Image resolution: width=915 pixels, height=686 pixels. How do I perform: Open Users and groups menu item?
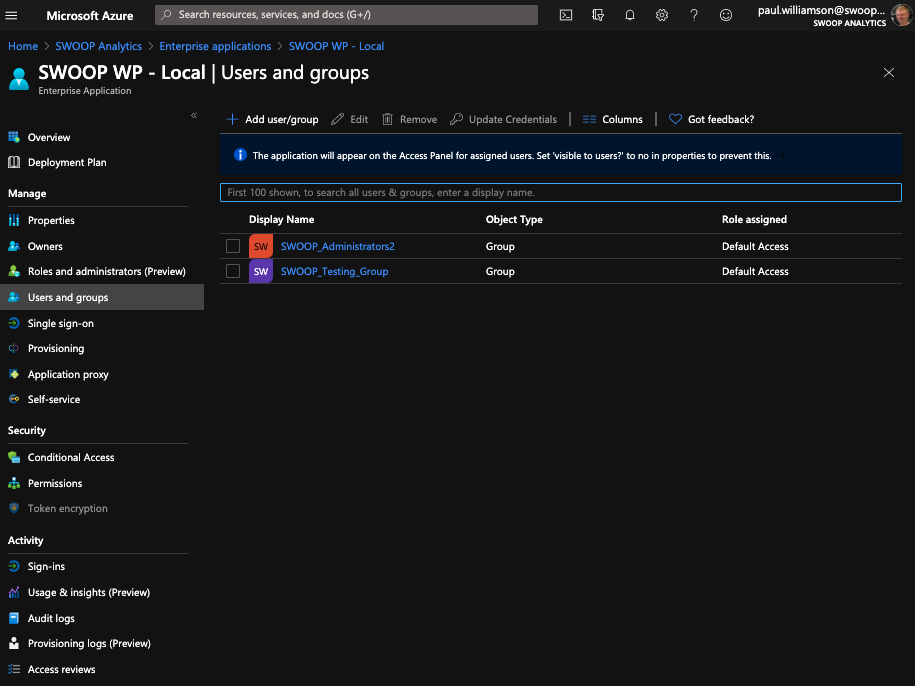[x=102, y=297]
